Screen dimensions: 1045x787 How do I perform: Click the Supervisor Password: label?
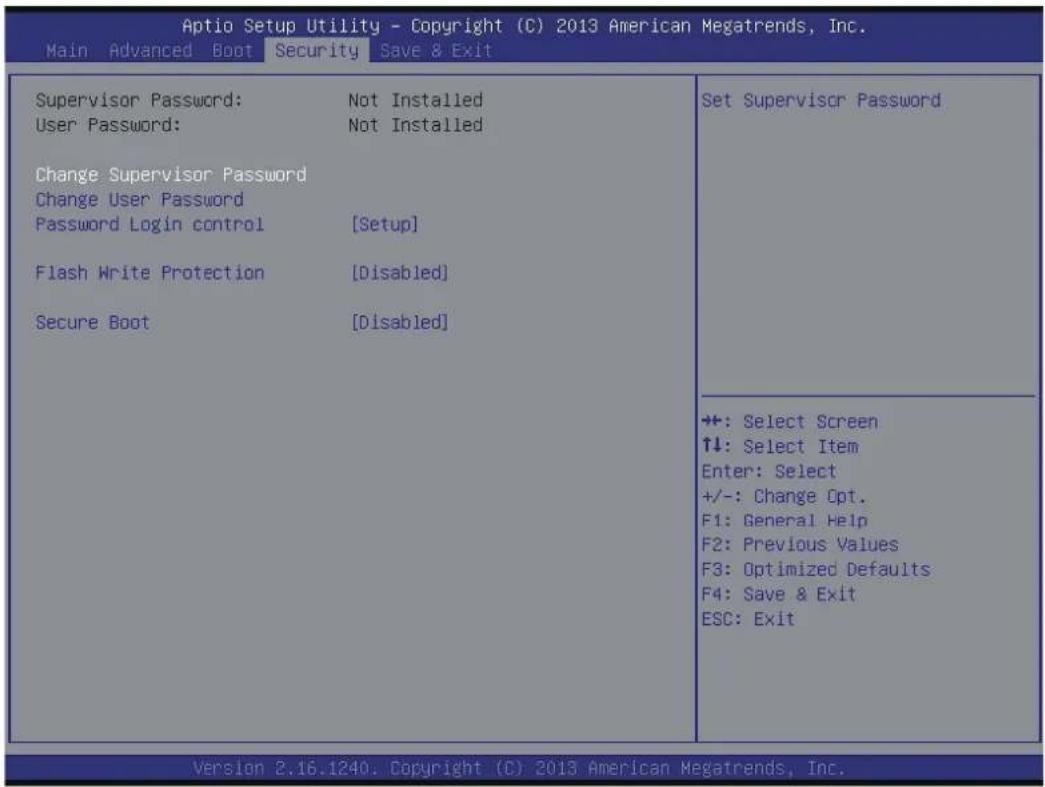(139, 101)
